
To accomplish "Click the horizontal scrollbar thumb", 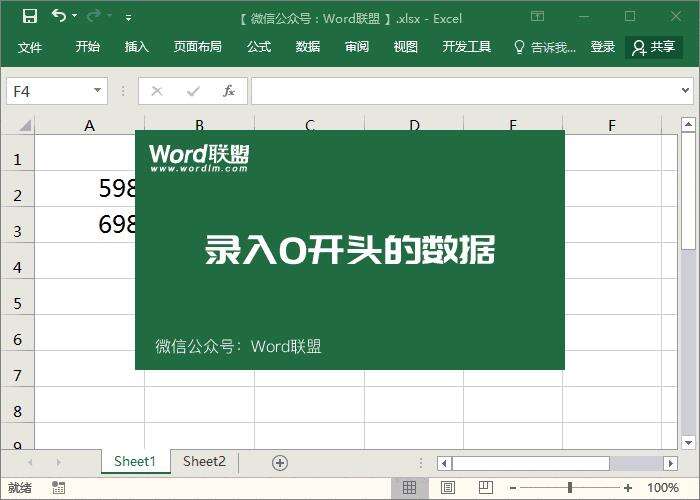I will point(531,463).
